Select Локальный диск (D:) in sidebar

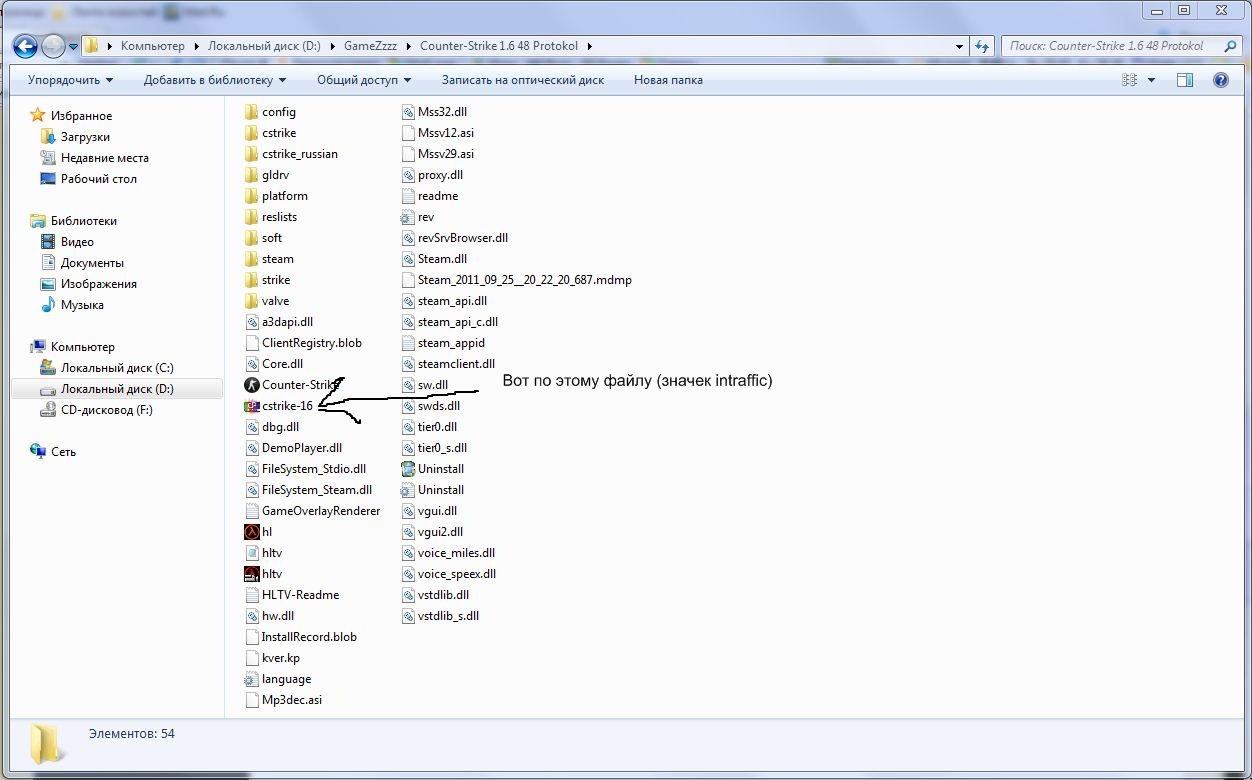[x=116, y=389]
